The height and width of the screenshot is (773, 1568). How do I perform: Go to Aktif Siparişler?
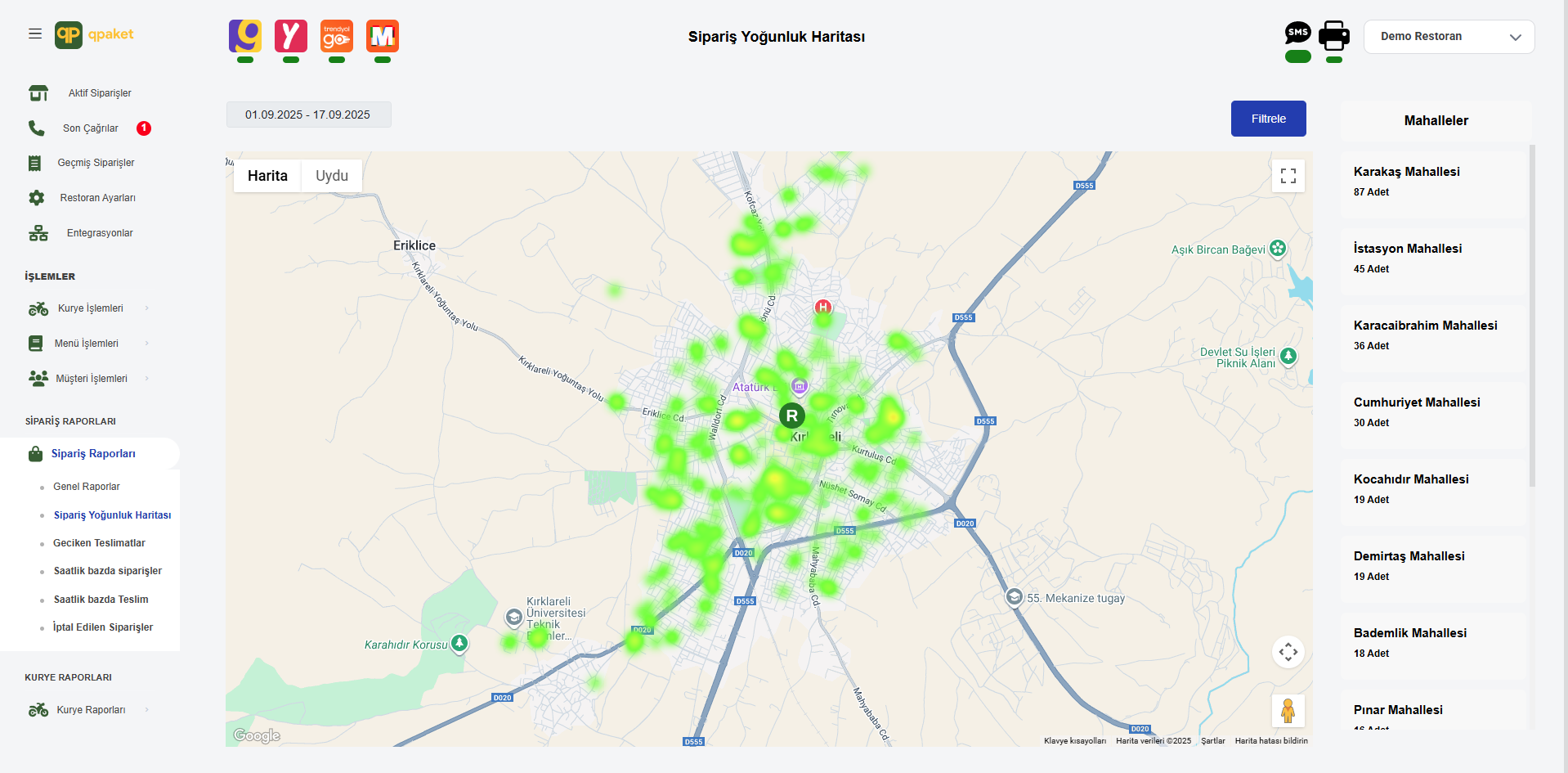99,93
